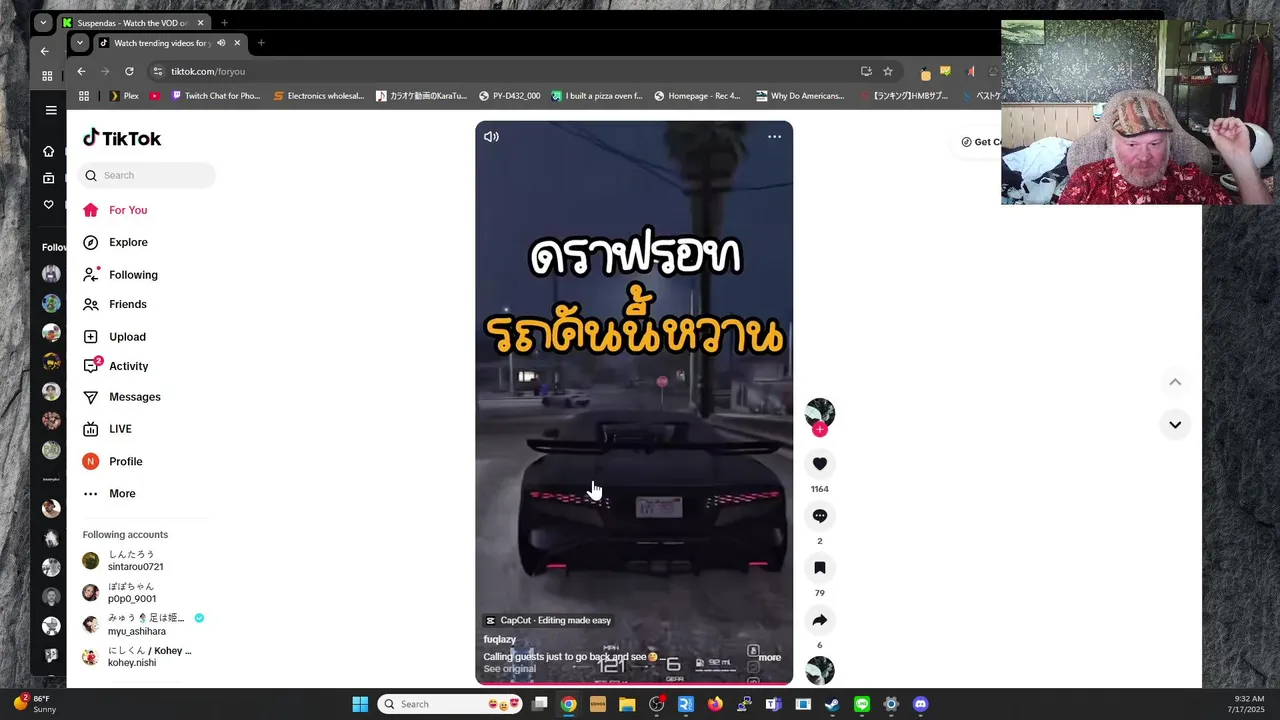Image resolution: width=1280 pixels, height=720 pixels.
Task: Open the PY-D432_000 bookmark
Action: (x=510, y=96)
